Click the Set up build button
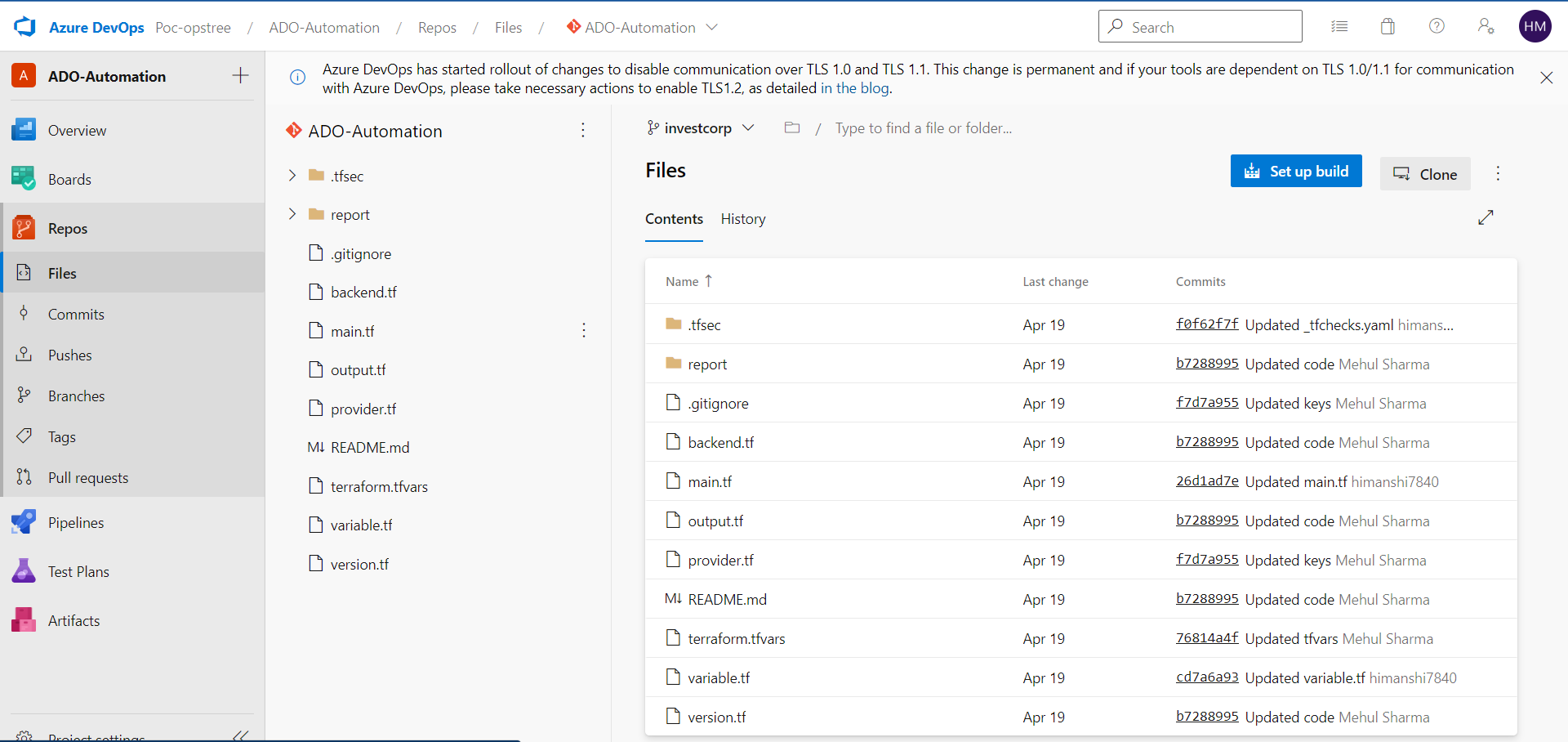Image resolution: width=1568 pixels, height=742 pixels. click(x=1296, y=171)
